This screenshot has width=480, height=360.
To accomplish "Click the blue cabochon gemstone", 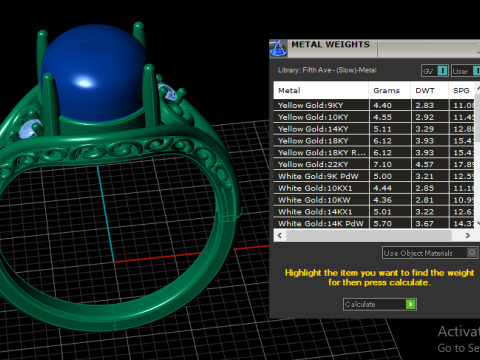I will pos(94,72).
